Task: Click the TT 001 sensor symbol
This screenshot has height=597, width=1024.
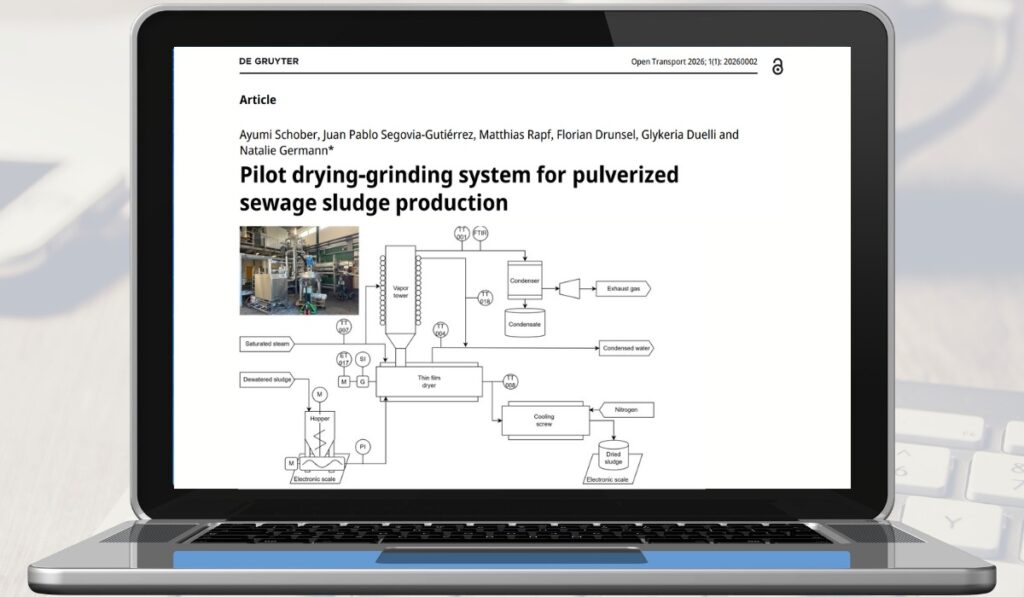Action: click(462, 235)
